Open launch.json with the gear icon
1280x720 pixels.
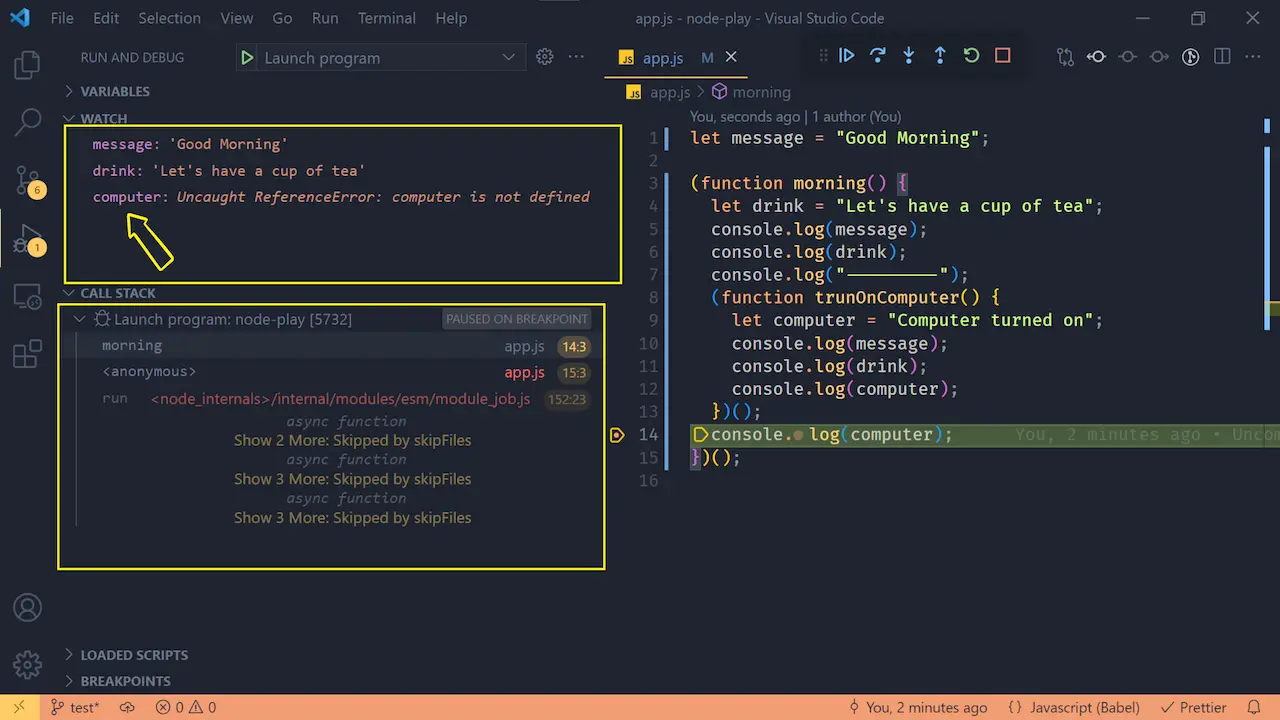[x=545, y=57]
